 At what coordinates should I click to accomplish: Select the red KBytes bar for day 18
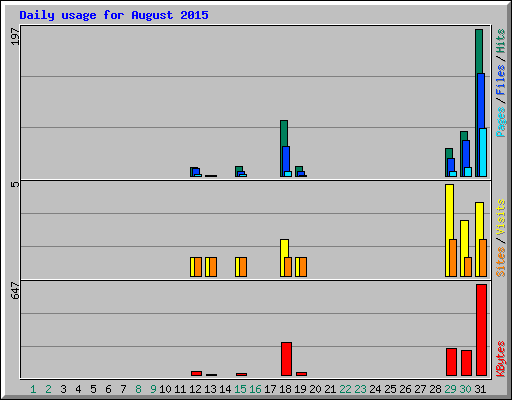[x=286, y=359]
